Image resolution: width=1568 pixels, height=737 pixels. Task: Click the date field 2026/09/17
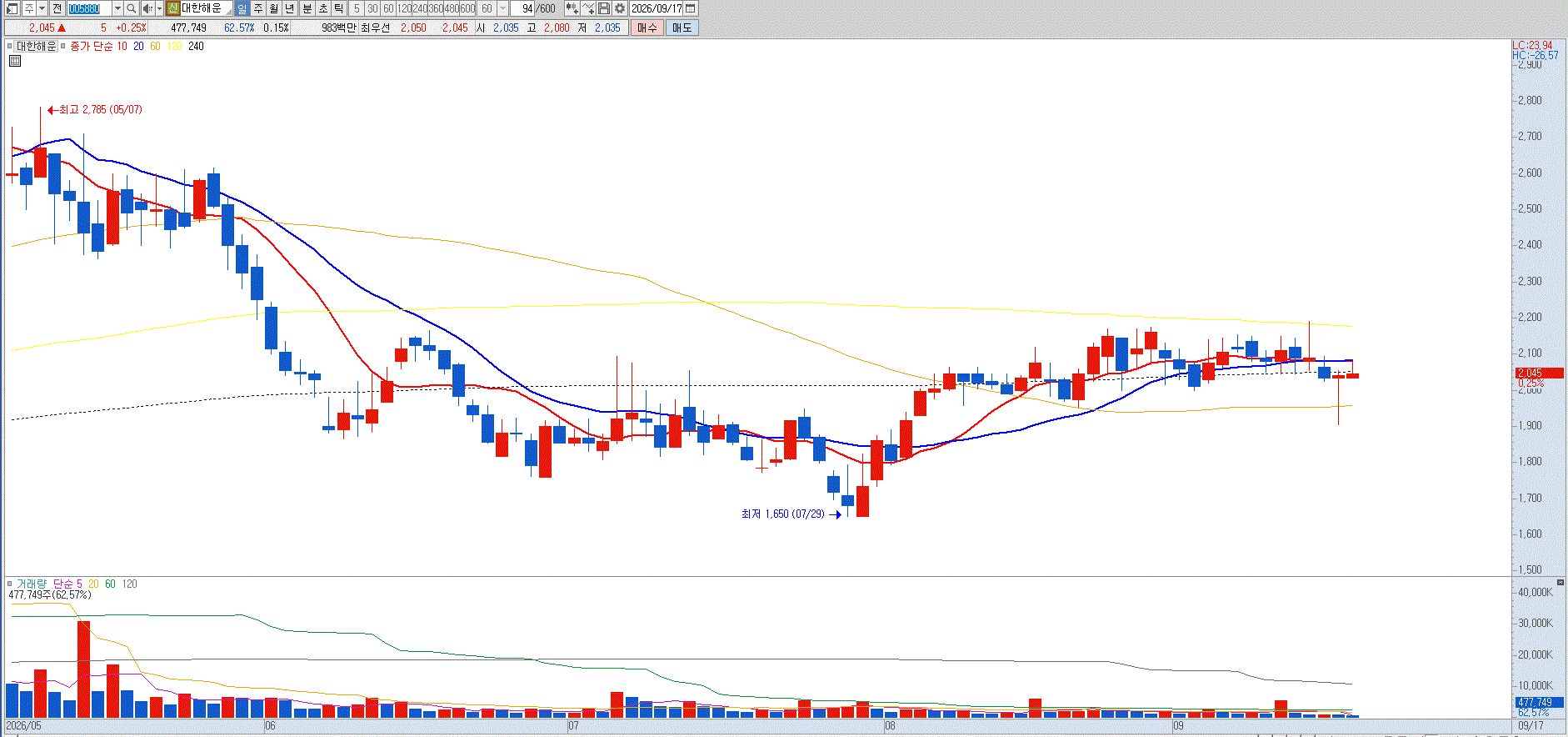[x=657, y=8]
